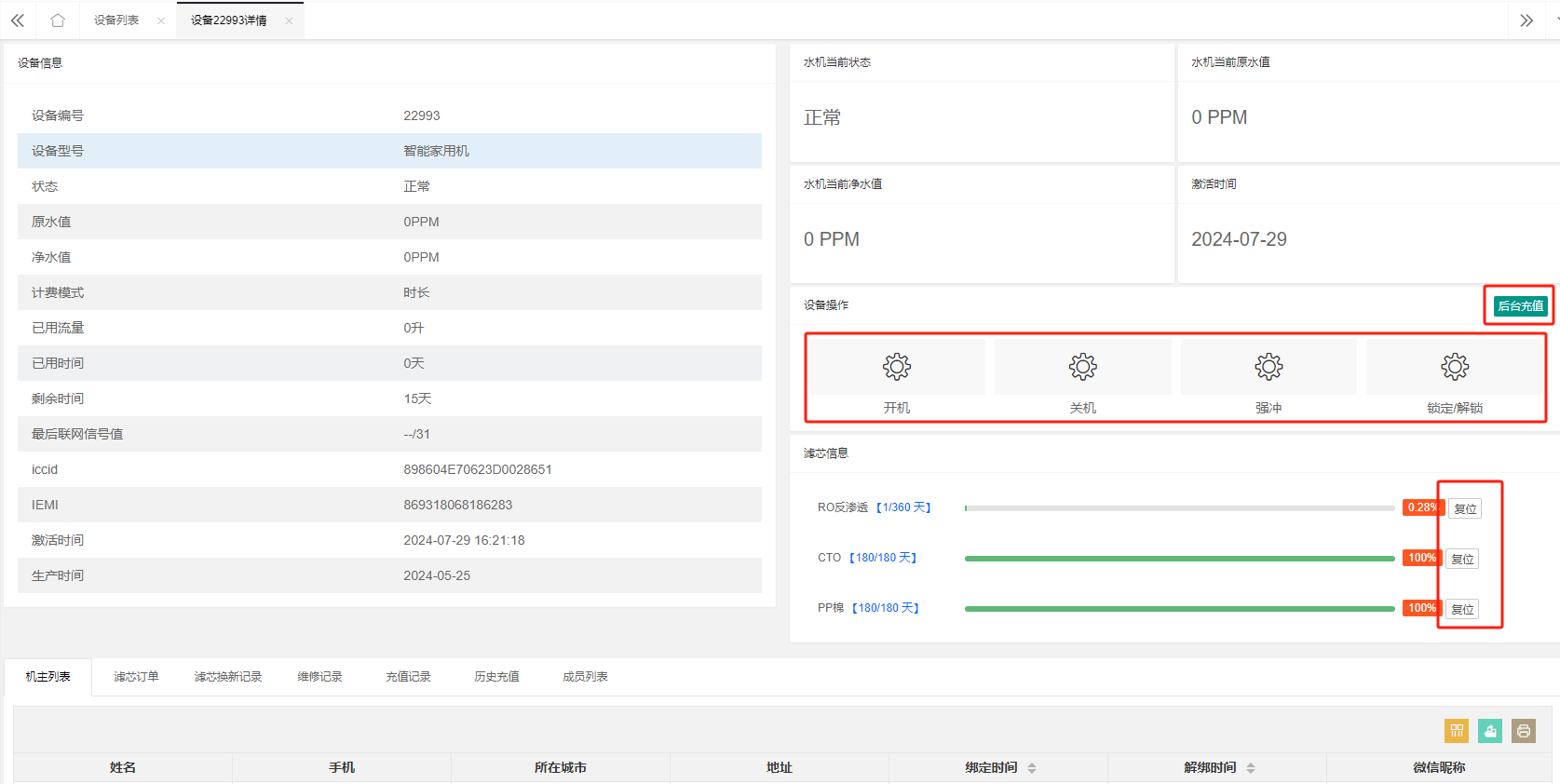The height and width of the screenshot is (784, 1560).
Task: Click the 微信昵称 column header
Action: point(1439,767)
